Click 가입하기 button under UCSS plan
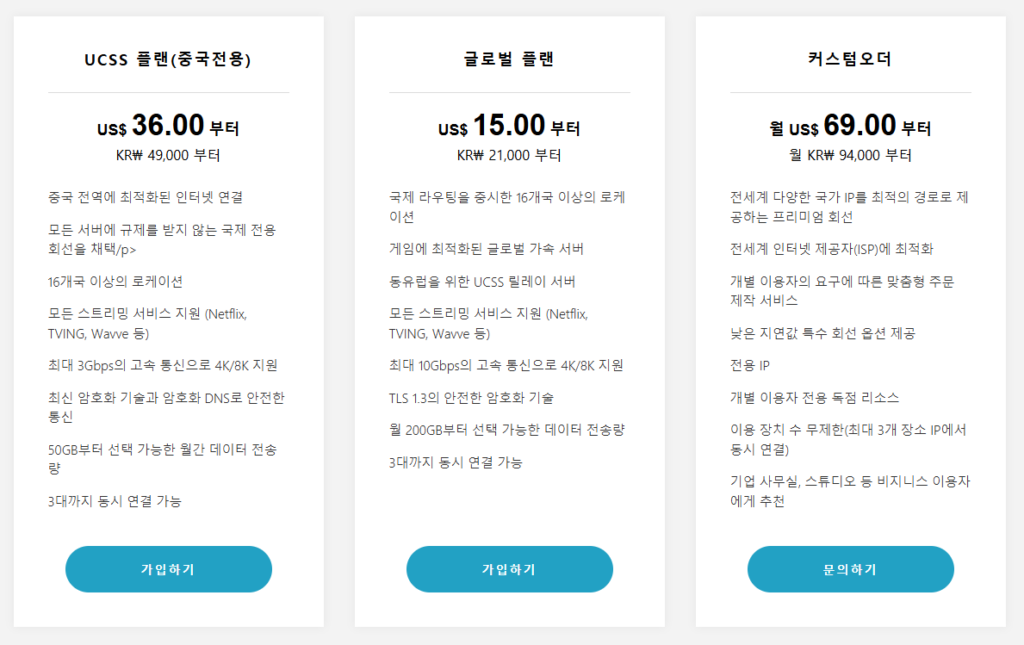This screenshot has height=645, width=1024. tap(168, 569)
